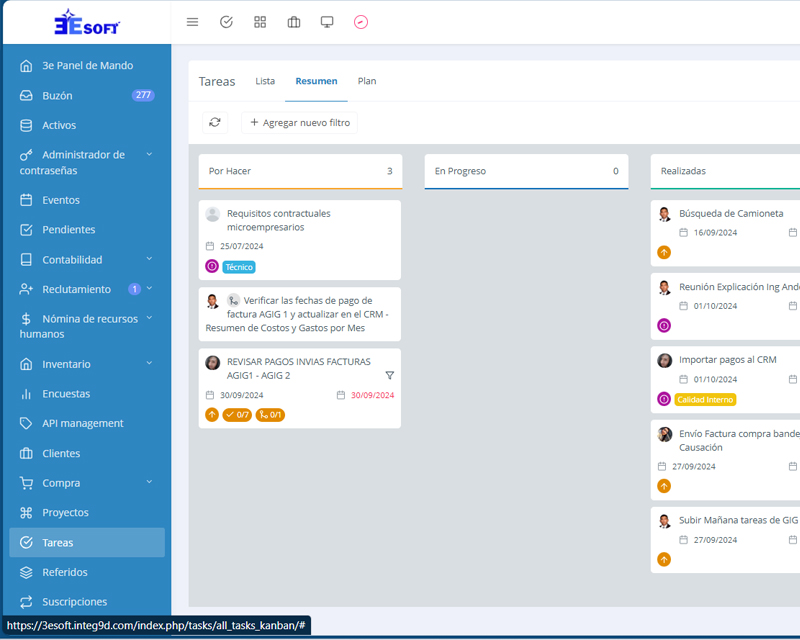Screen dimensions: 800x640
Task: Click filter icon on REVISAR PAGOS card
Action: point(390,376)
